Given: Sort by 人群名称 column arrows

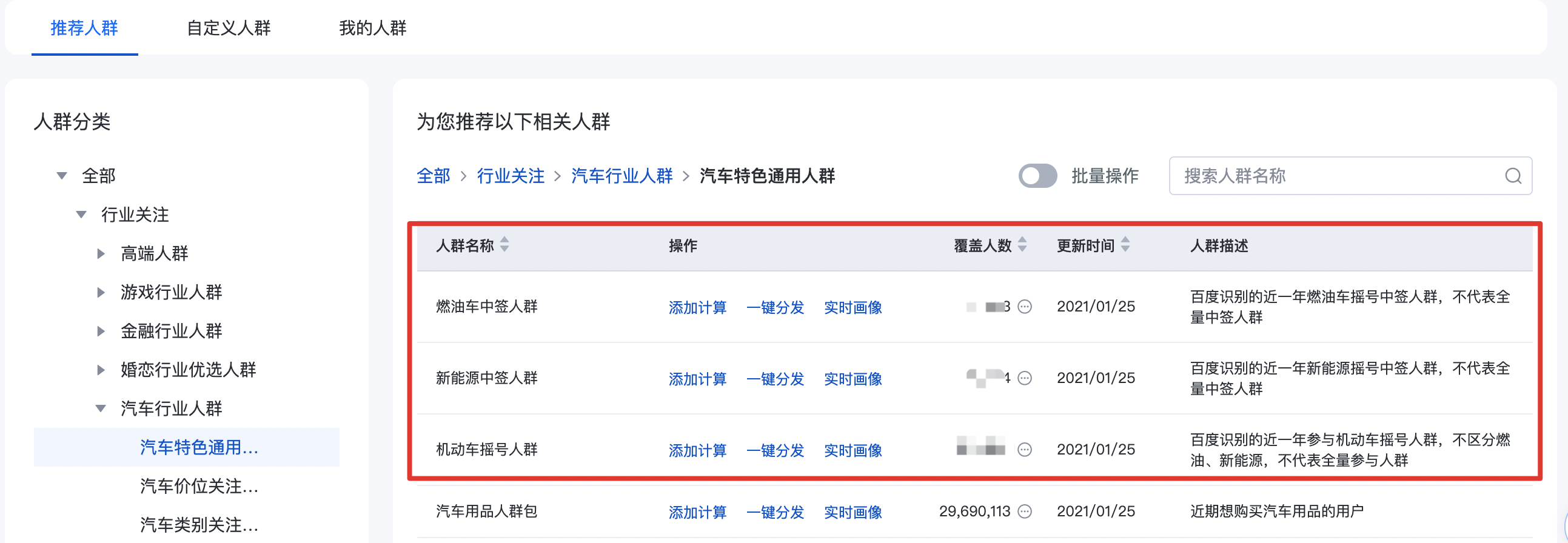Looking at the screenshot, I should (504, 245).
